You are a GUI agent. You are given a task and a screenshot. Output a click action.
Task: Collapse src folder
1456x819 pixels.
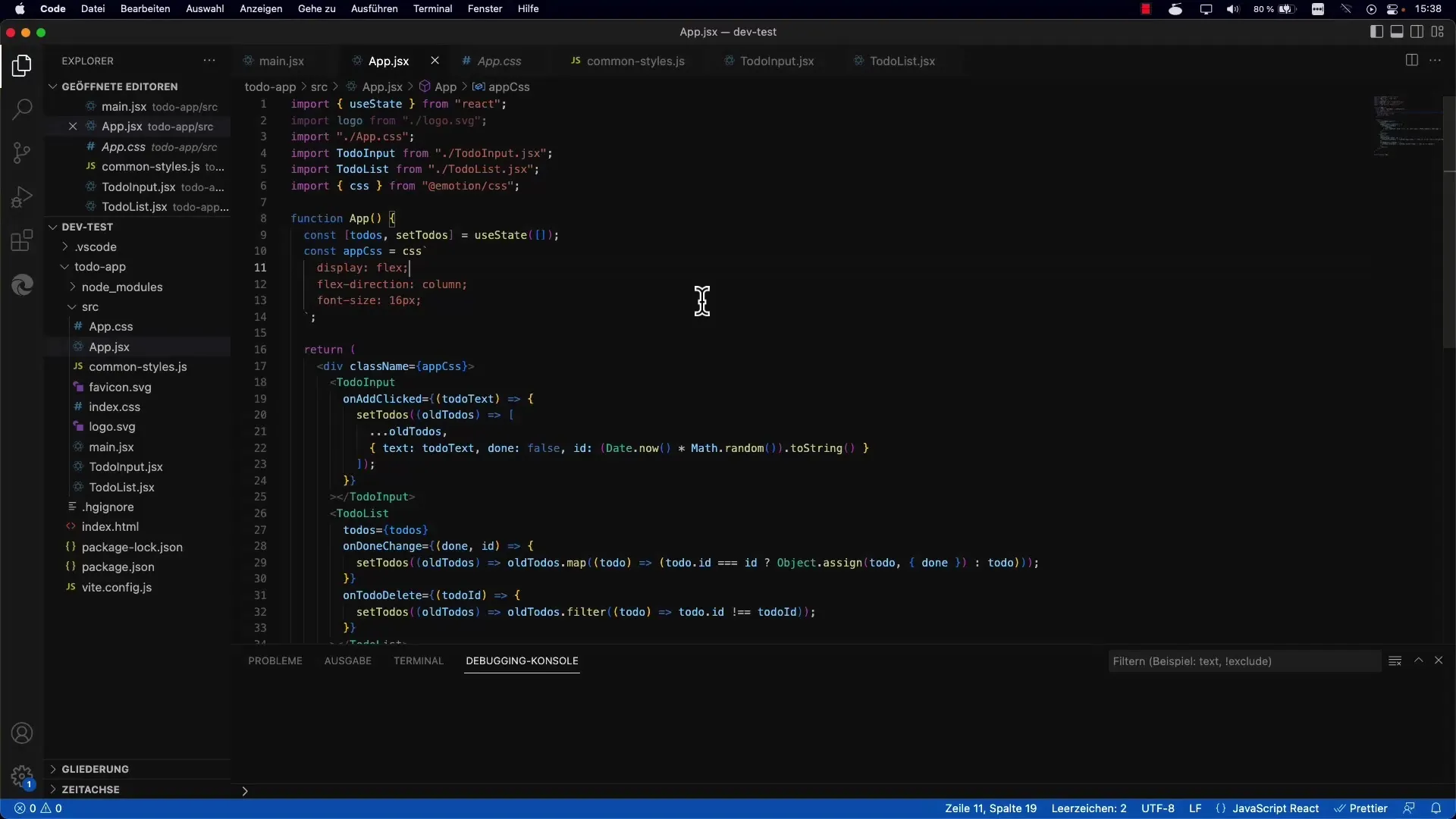(90, 307)
